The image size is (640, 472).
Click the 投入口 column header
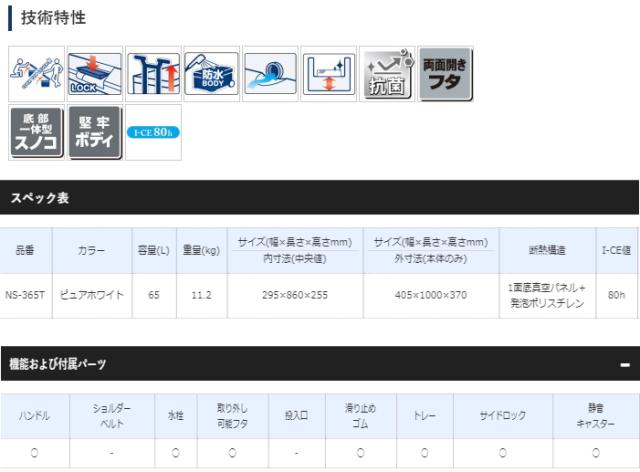click(297, 416)
